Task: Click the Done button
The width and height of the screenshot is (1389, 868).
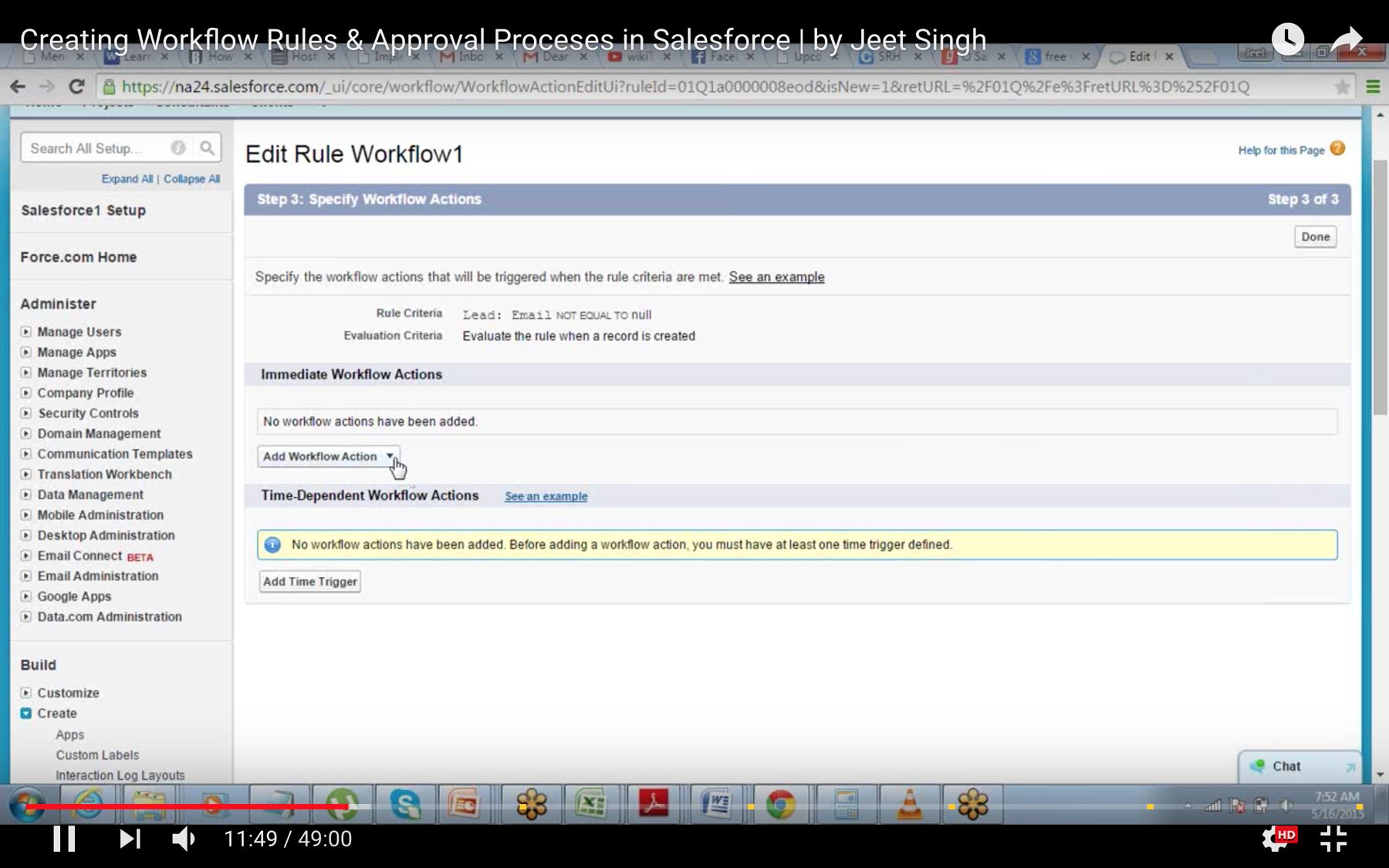Action: 1315,237
